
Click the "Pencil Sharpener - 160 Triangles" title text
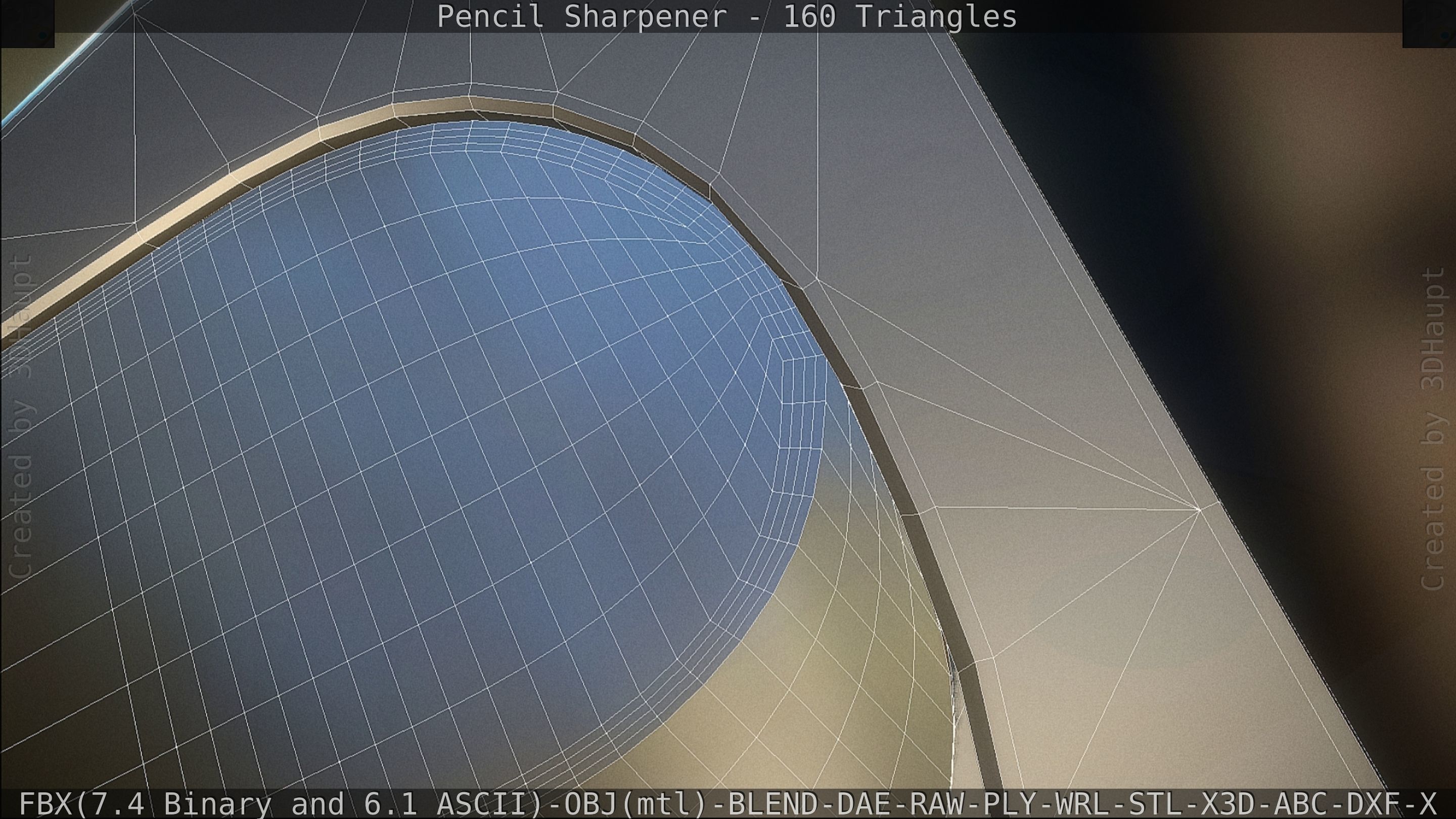click(727, 16)
